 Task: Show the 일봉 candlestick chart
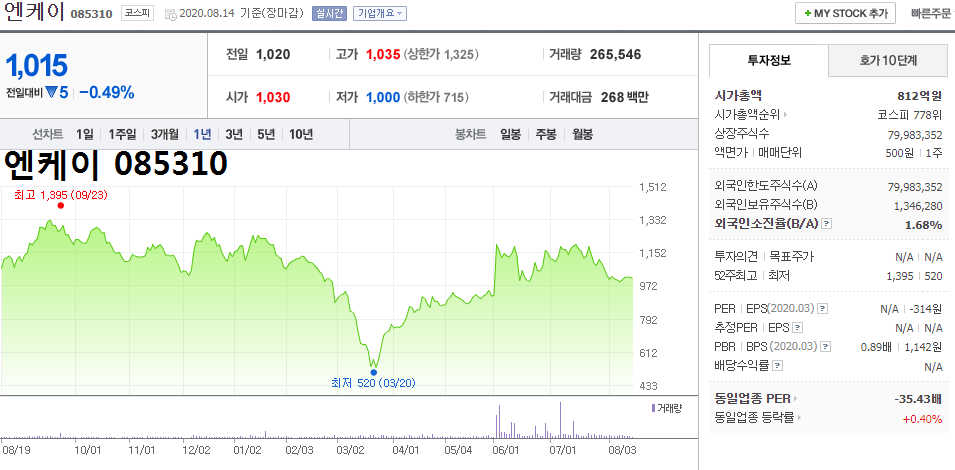coord(510,135)
